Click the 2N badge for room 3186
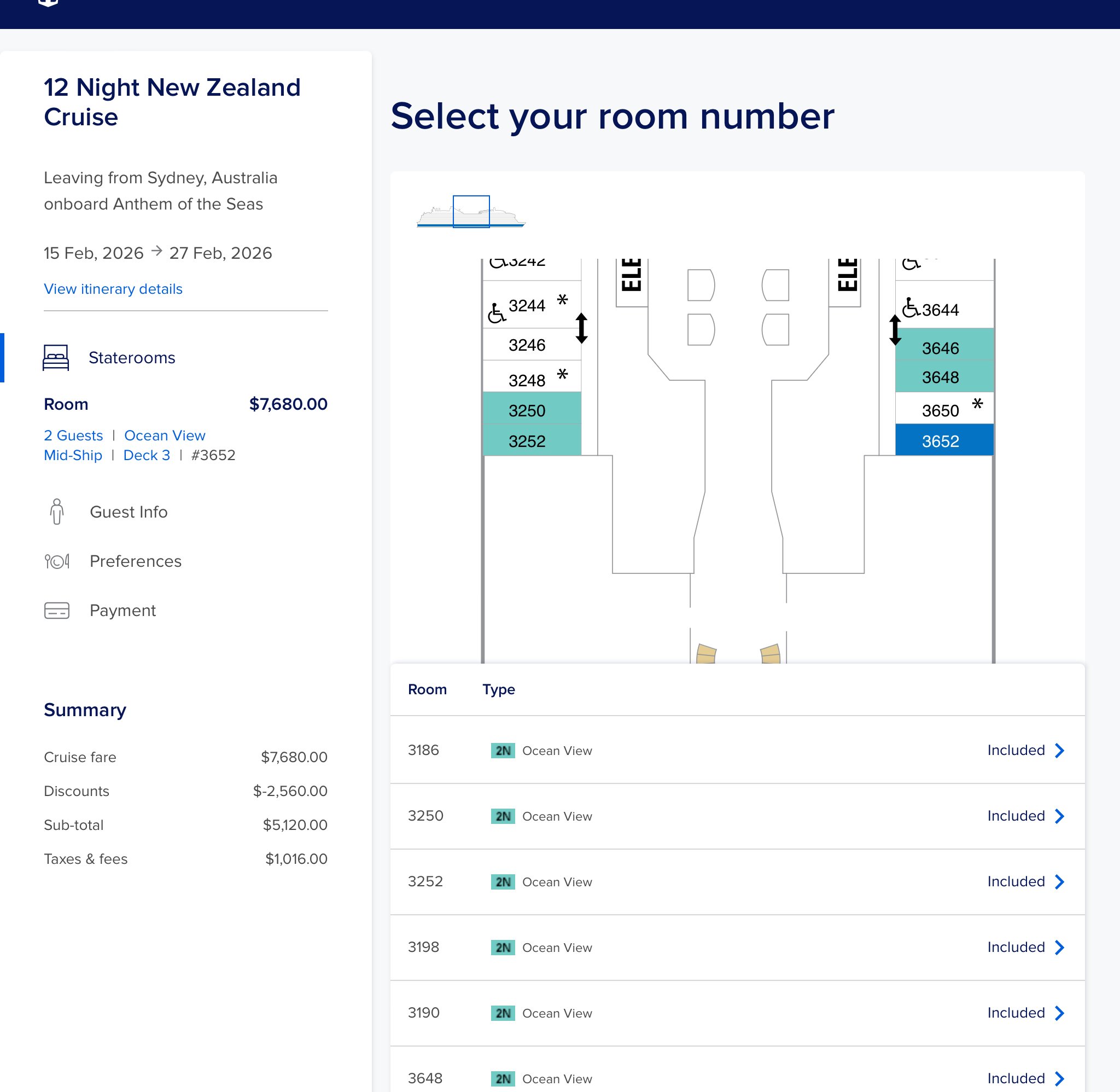This screenshot has height=1092, width=1120. pos(503,750)
